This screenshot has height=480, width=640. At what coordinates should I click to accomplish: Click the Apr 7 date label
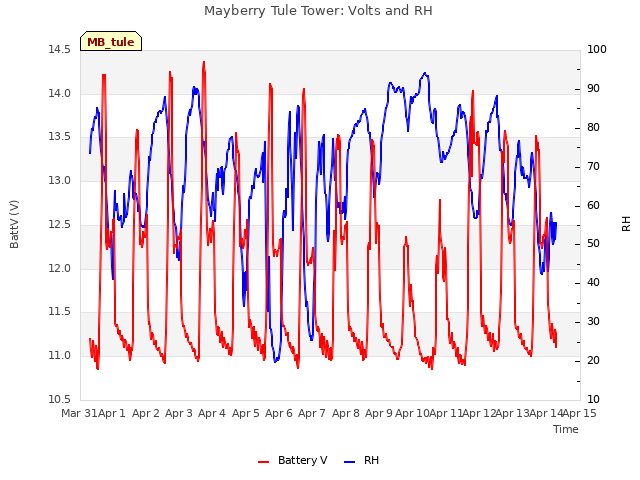tap(312, 413)
